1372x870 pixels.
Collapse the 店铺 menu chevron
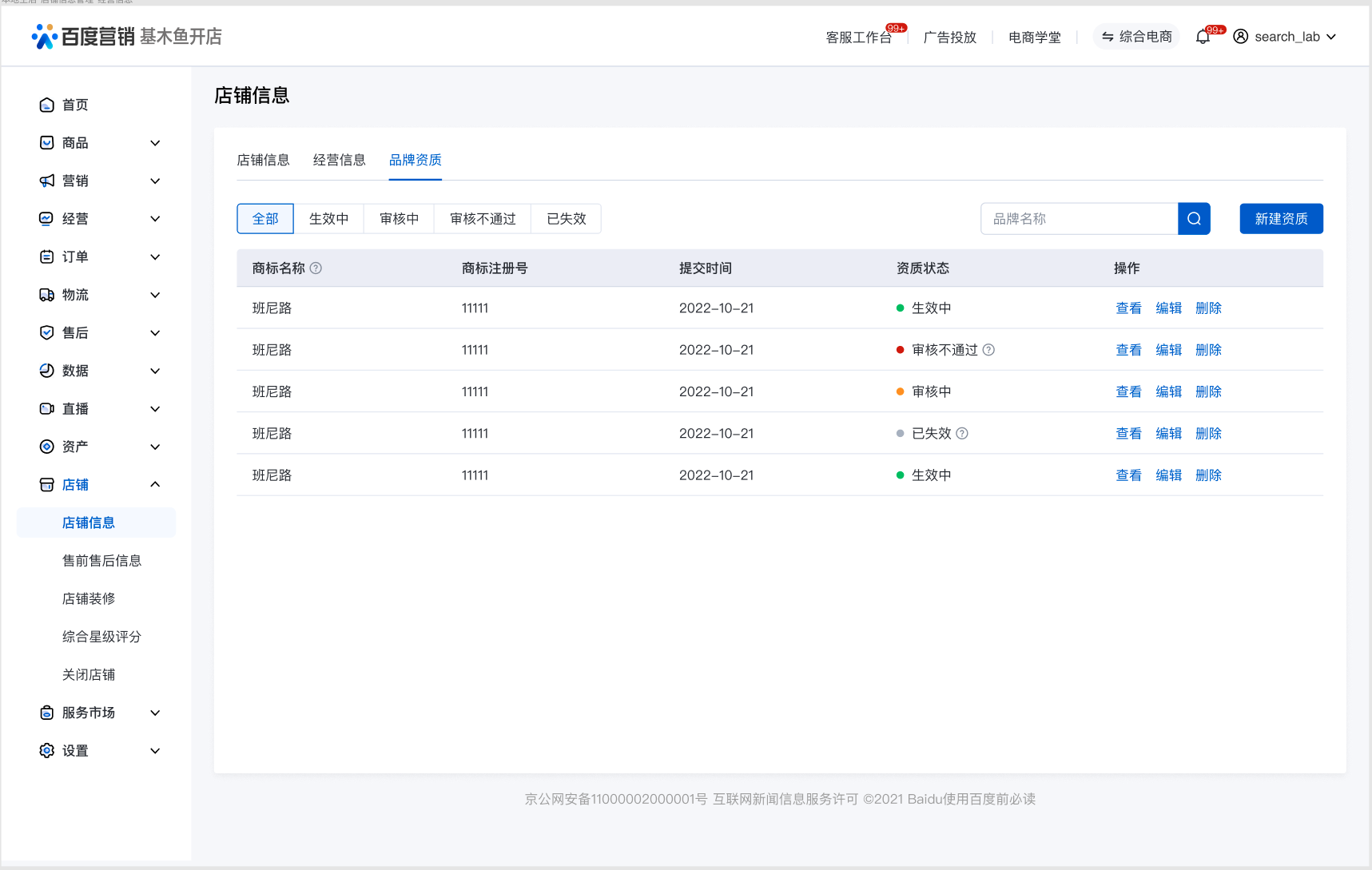pos(155,484)
